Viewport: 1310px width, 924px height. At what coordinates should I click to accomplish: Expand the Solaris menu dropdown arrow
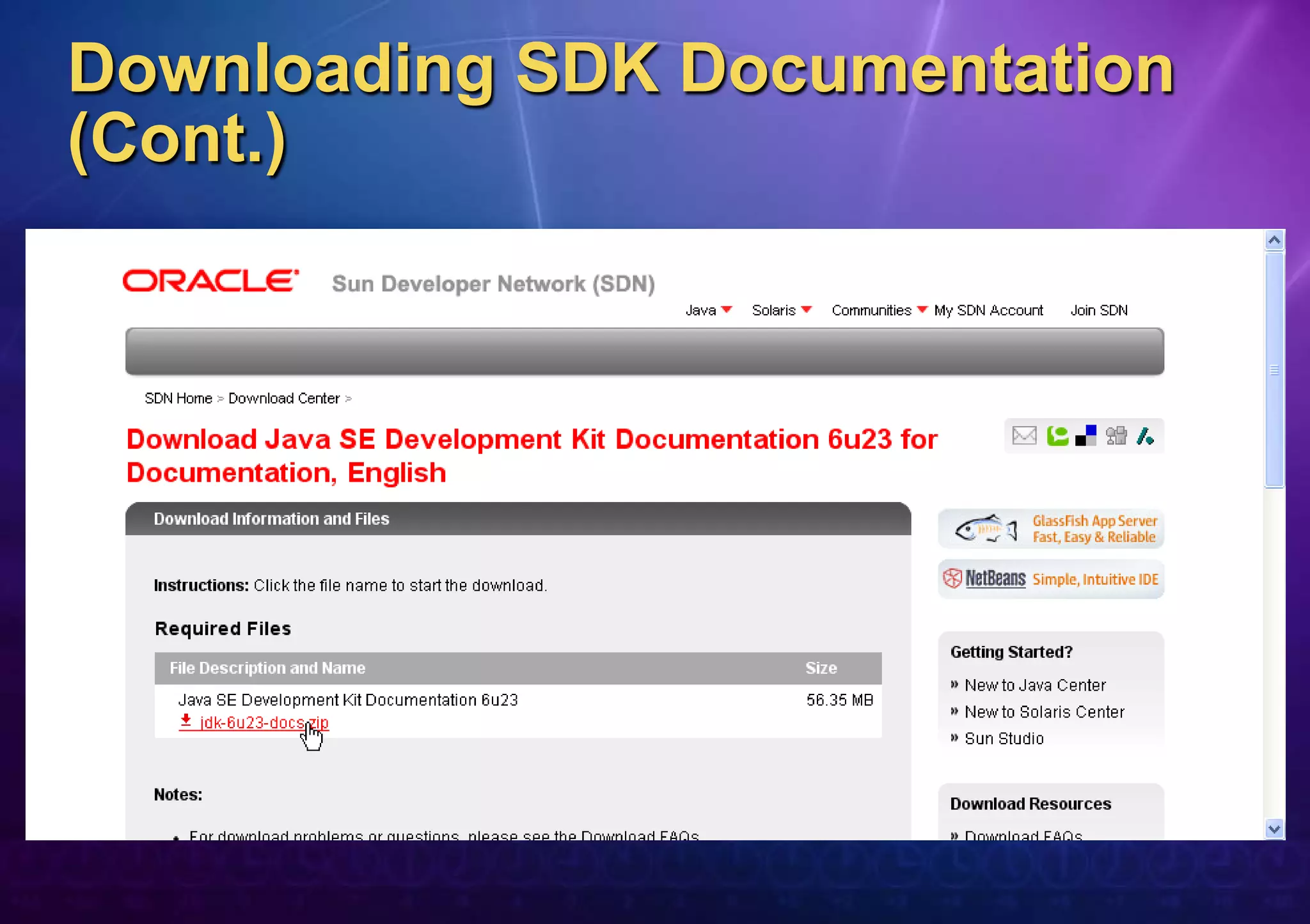point(807,309)
